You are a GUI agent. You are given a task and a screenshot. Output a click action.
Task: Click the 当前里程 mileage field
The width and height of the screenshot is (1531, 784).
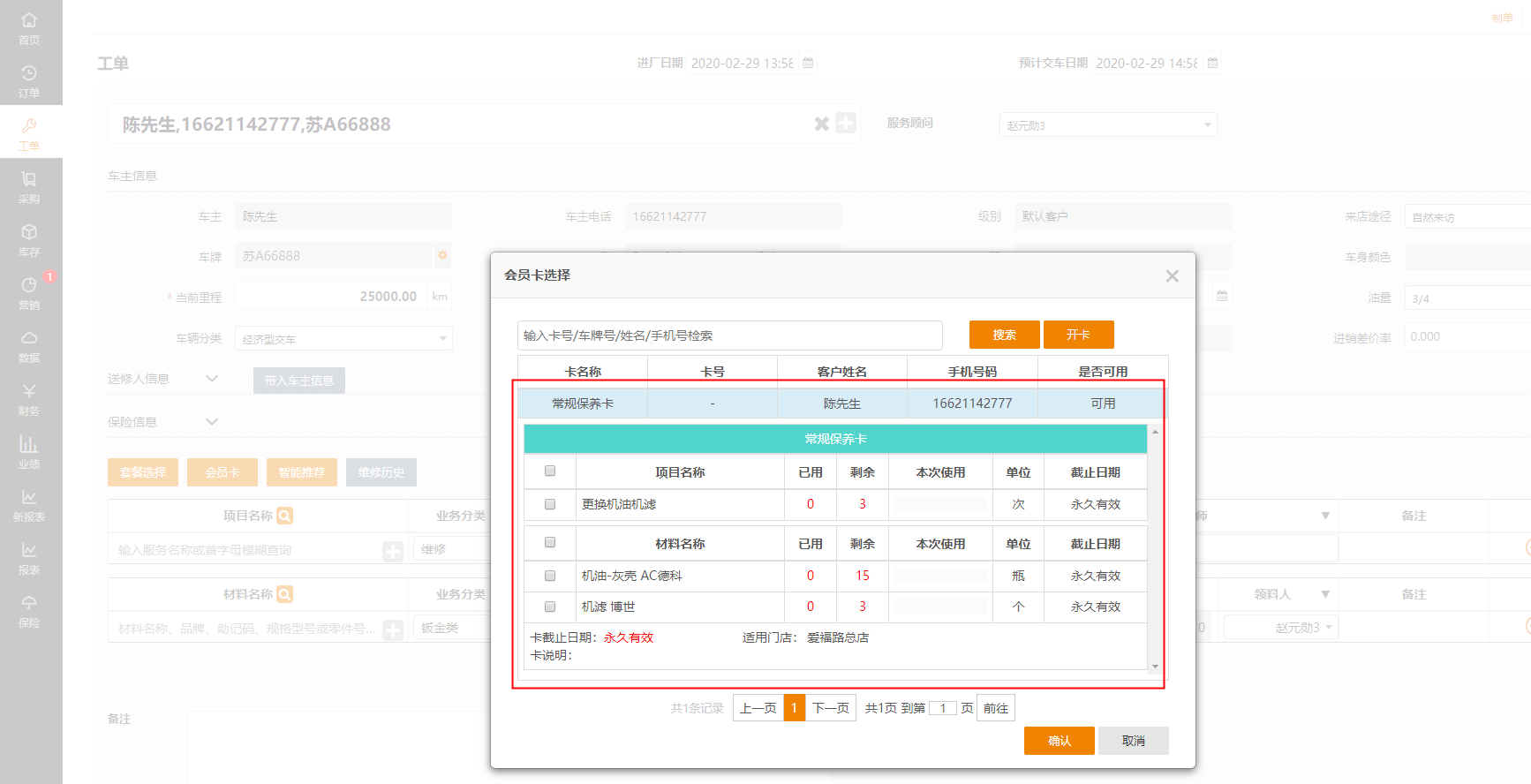(330, 297)
